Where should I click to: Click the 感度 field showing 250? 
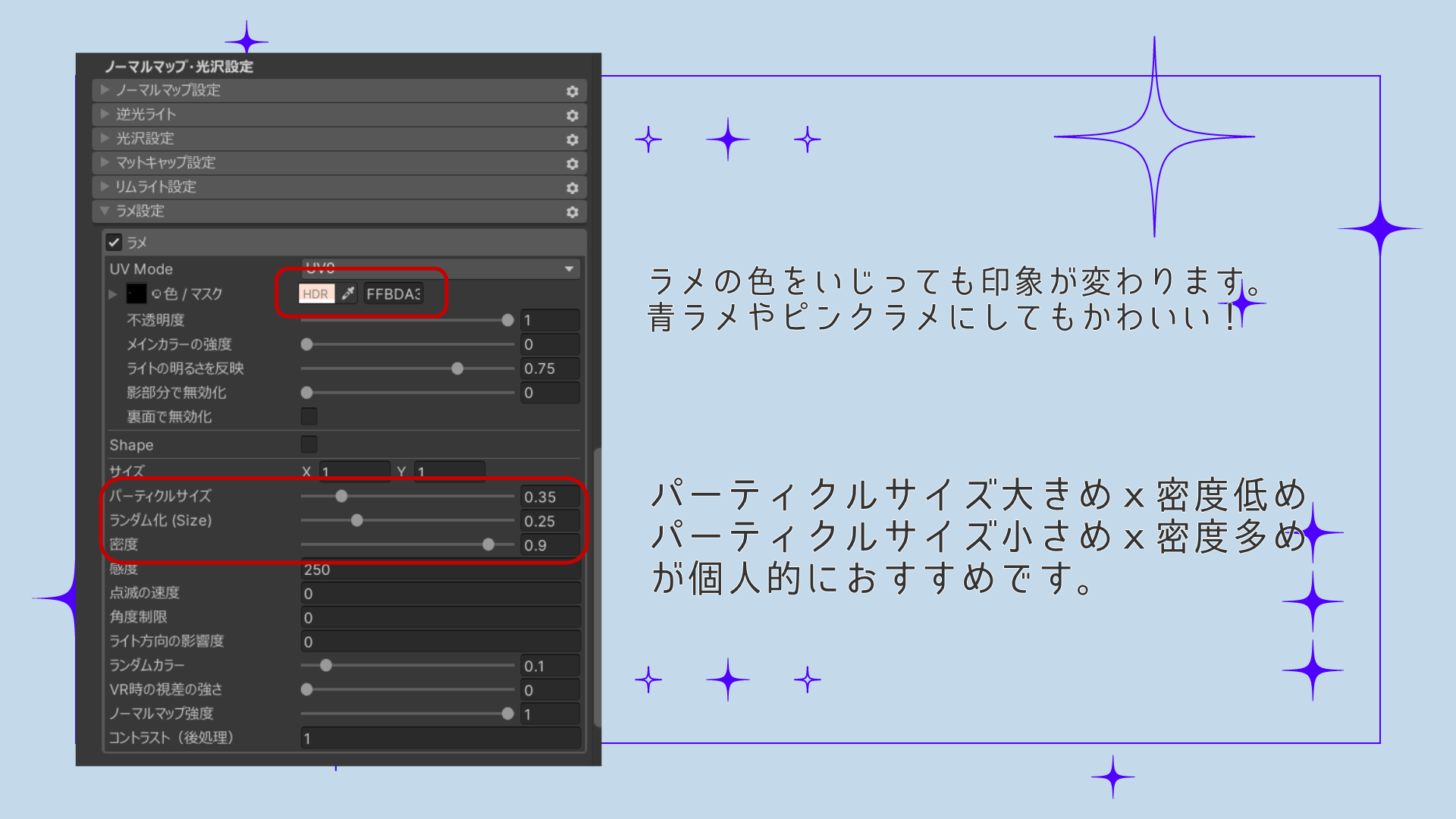coord(441,570)
